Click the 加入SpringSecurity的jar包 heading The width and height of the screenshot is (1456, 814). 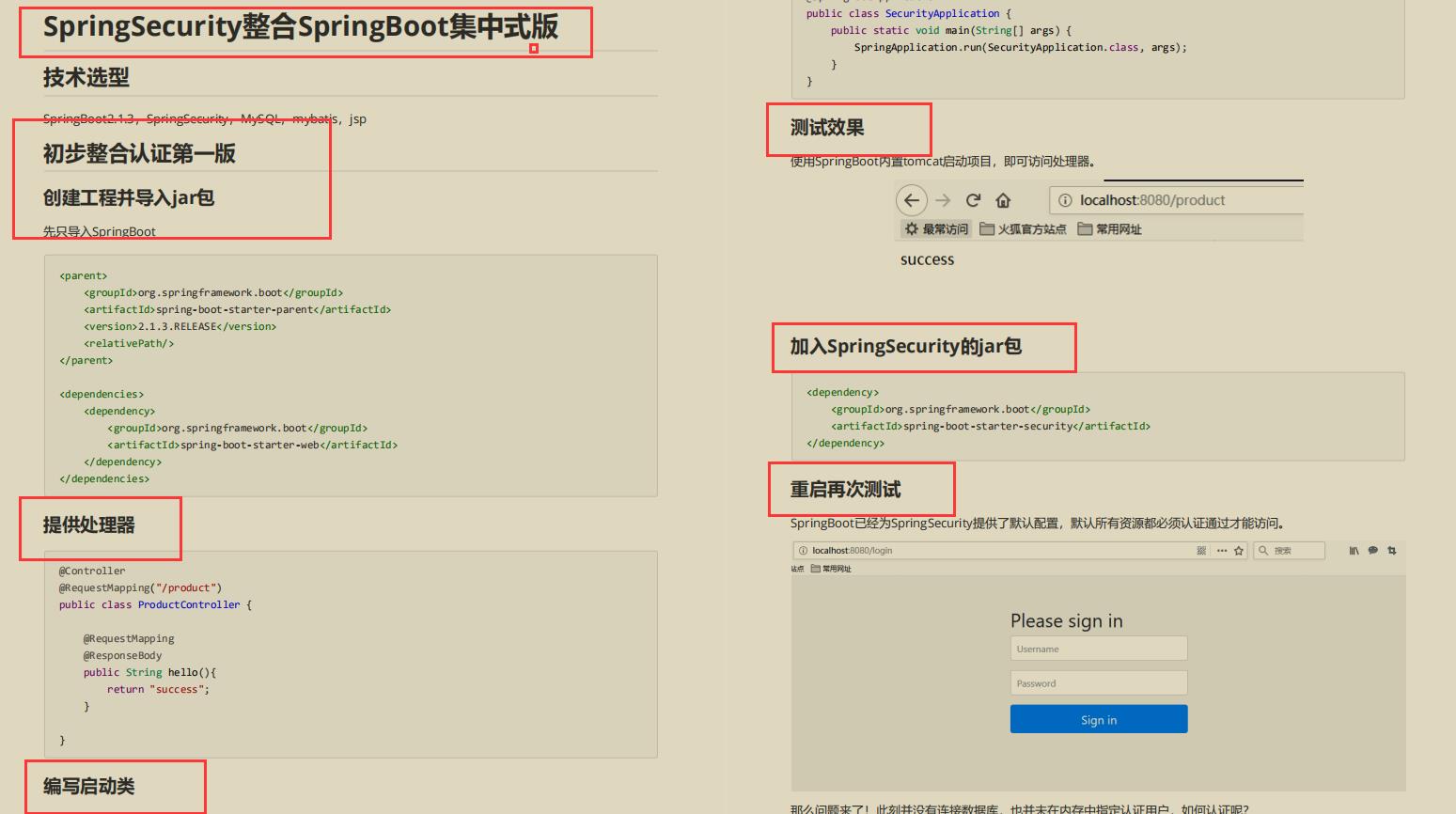coord(906,347)
